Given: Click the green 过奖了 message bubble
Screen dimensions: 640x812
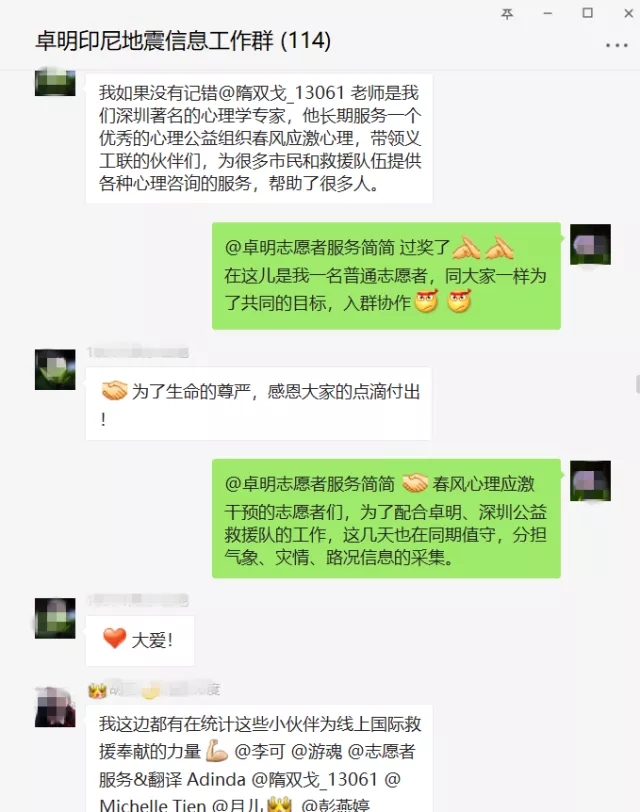Looking at the screenshot, I should coord(386,276).
